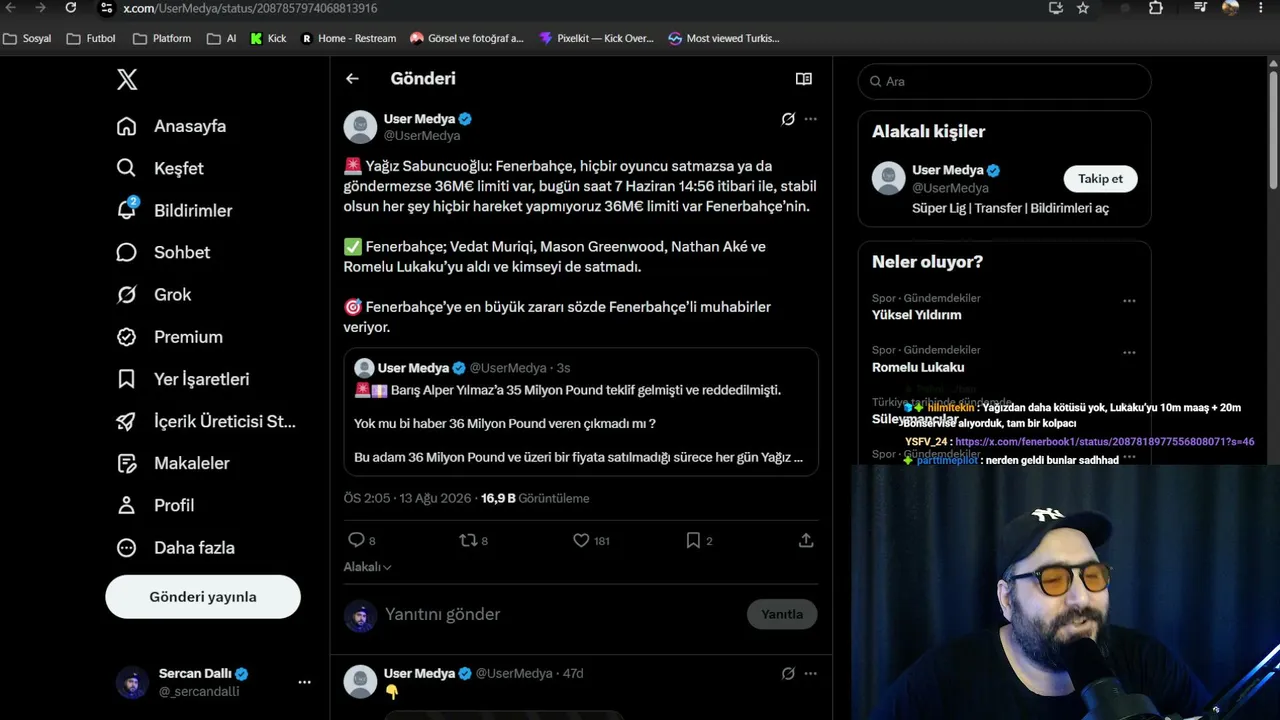The height and width of the screenshot is (720, 1280).
Task: Click the Grok icon on the main post
Action: point(788,119)
